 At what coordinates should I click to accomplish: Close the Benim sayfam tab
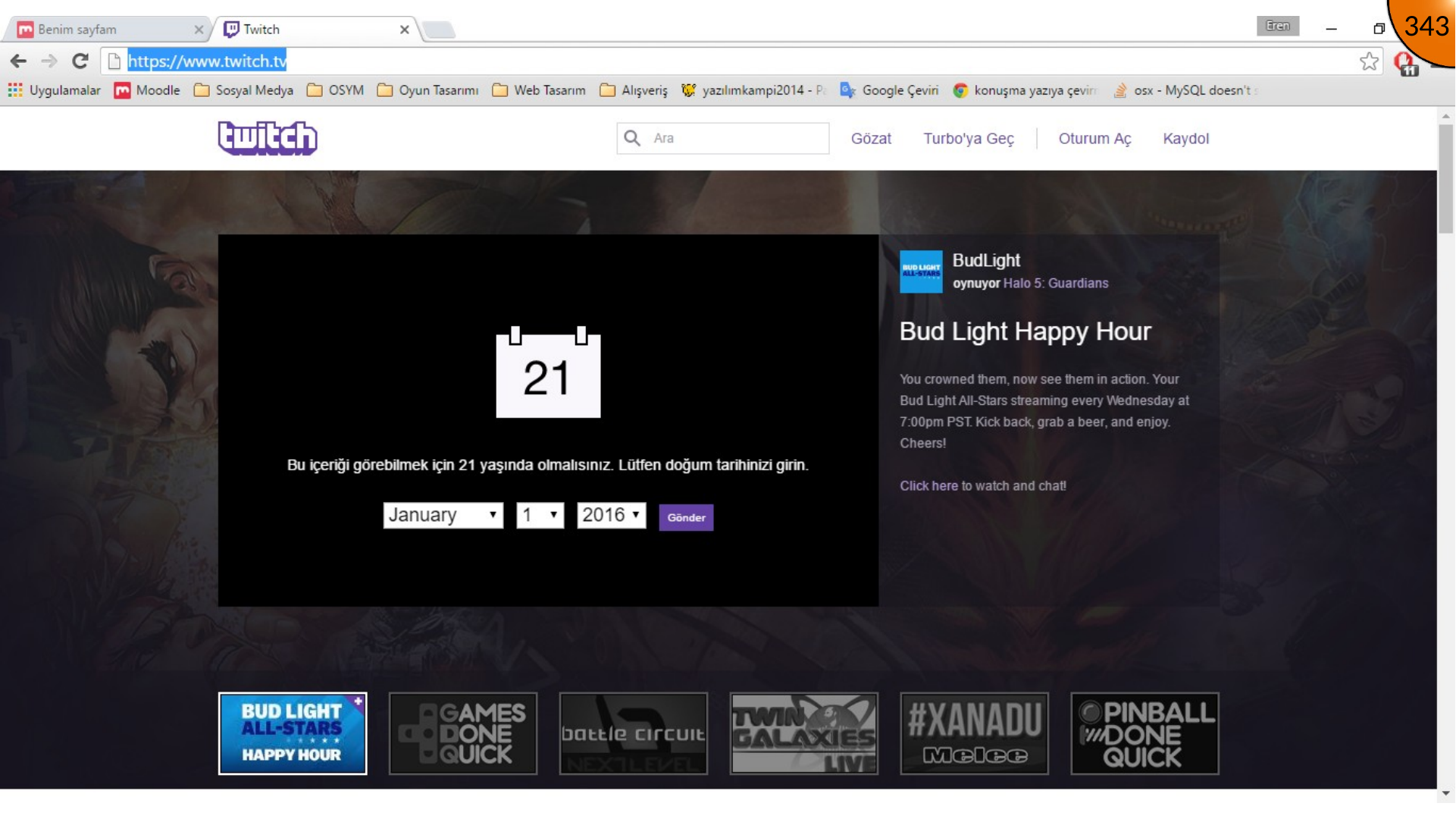coord(199,30)
